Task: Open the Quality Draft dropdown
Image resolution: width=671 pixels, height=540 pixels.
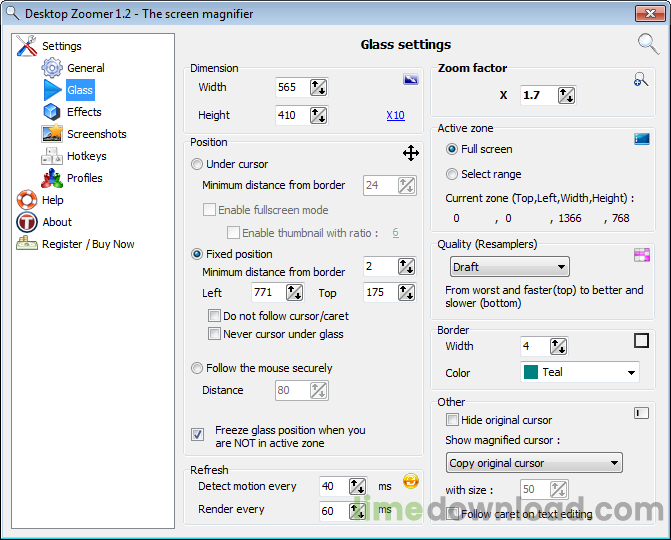Action: tap(509, 267)
